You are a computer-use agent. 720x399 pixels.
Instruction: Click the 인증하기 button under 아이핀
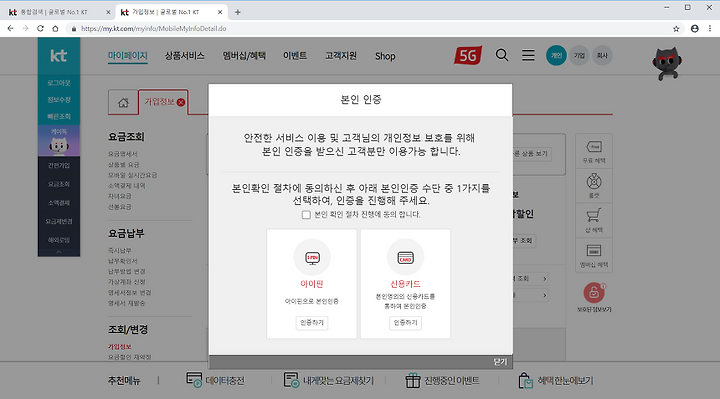[x=312, y=323]
